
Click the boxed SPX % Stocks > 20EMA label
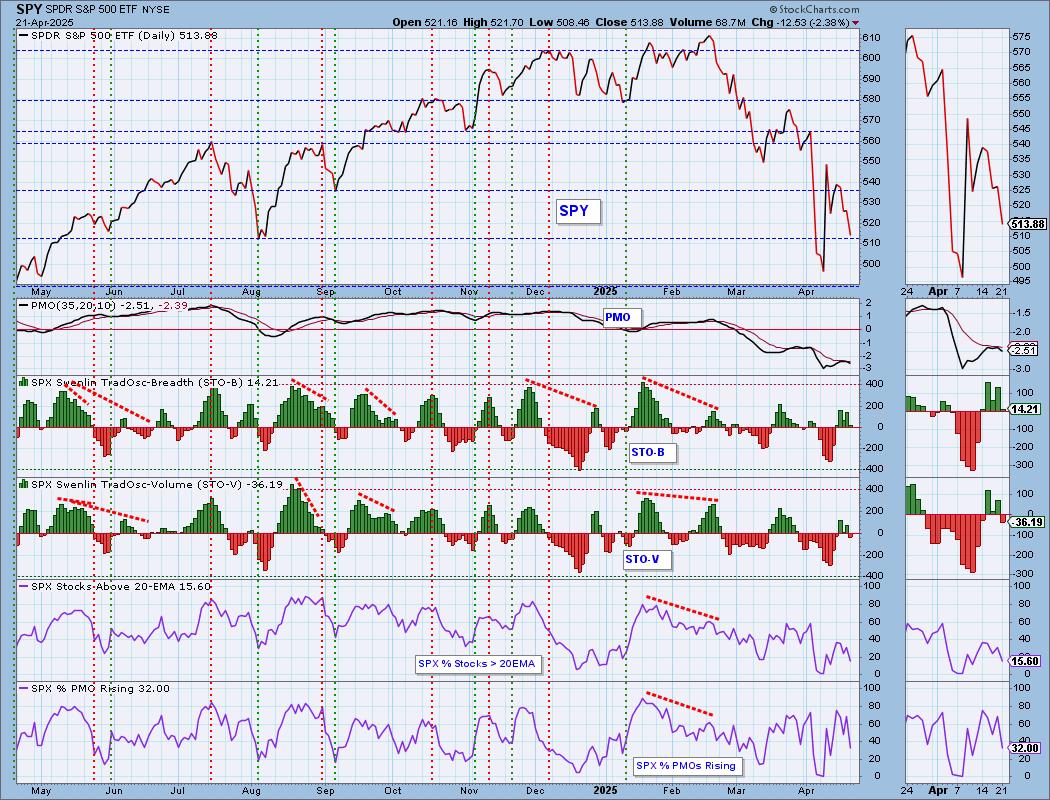coord(477,663)
